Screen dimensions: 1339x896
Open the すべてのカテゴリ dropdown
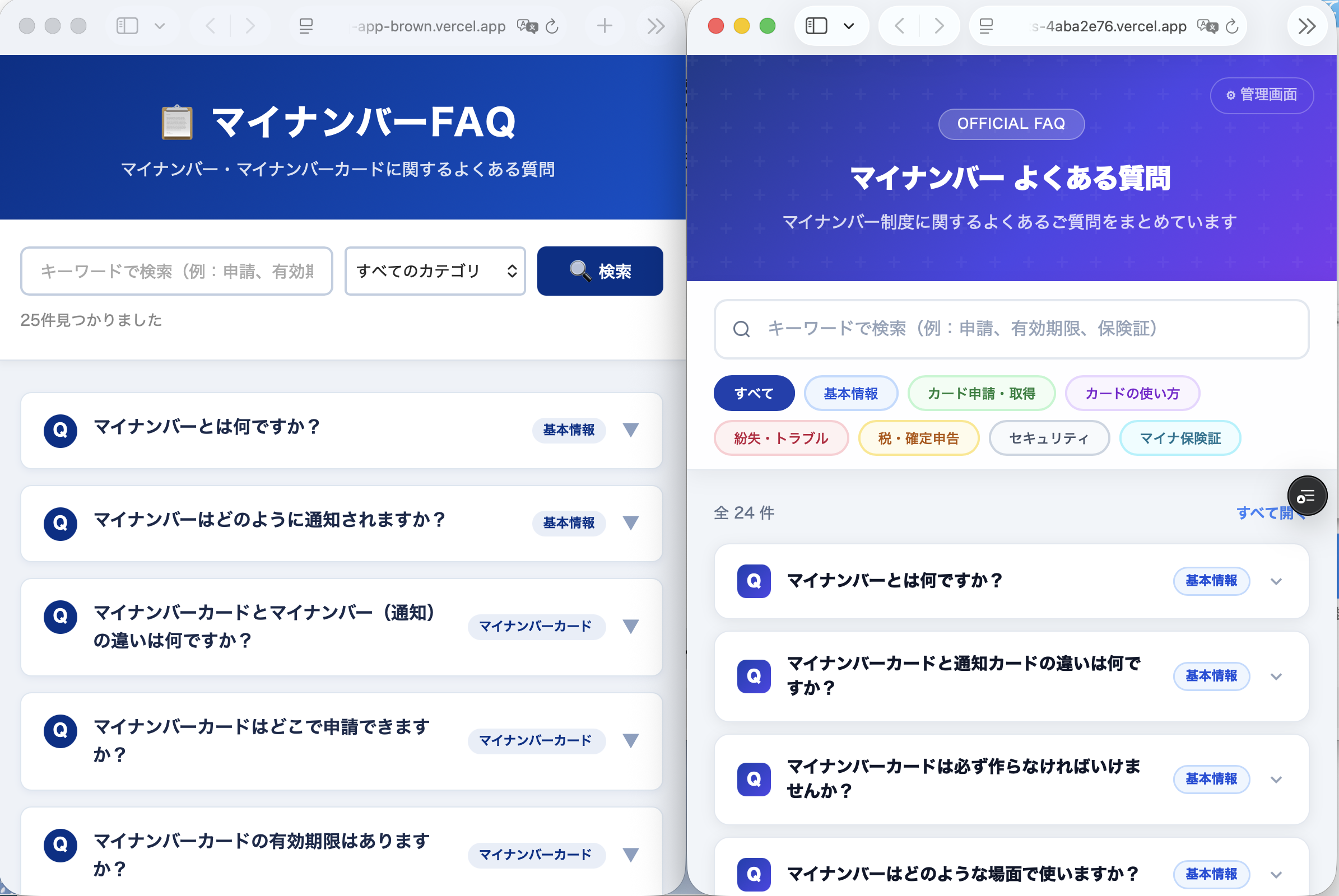click(435, 272)
